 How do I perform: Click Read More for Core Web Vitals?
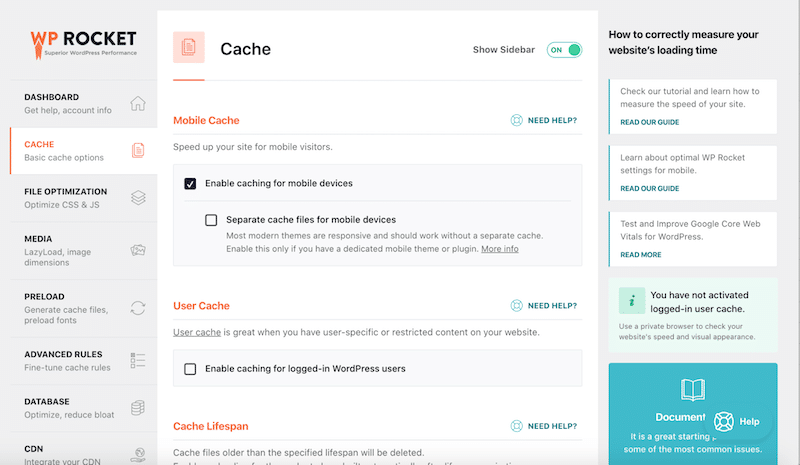[640, 255]
